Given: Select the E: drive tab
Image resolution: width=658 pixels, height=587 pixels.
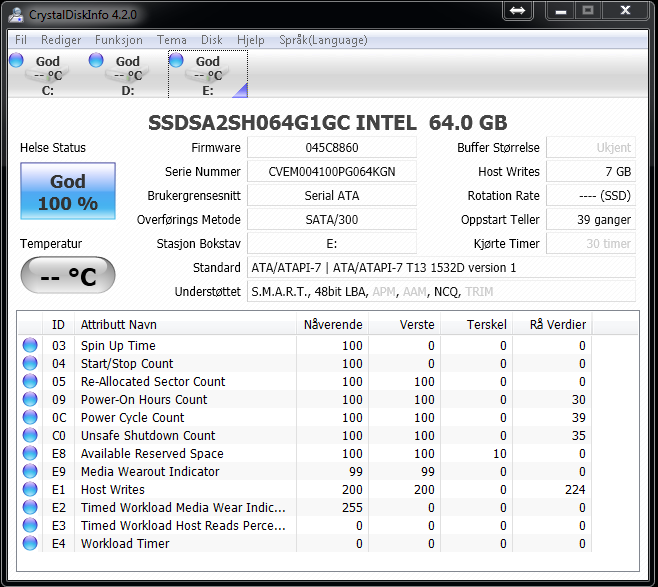Looking at the screenshot, I should [208, 74].
